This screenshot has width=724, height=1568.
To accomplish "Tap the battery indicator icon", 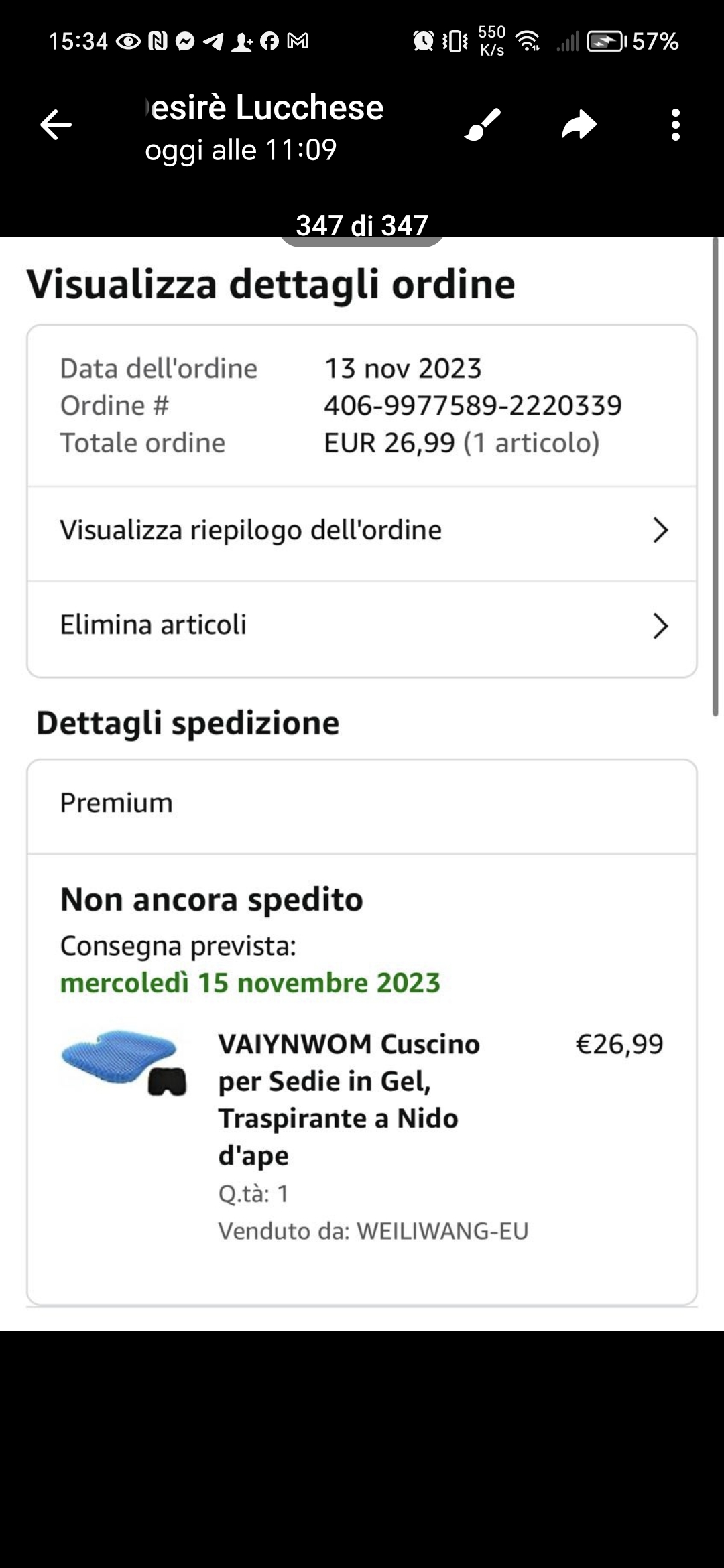I will 607,42.
